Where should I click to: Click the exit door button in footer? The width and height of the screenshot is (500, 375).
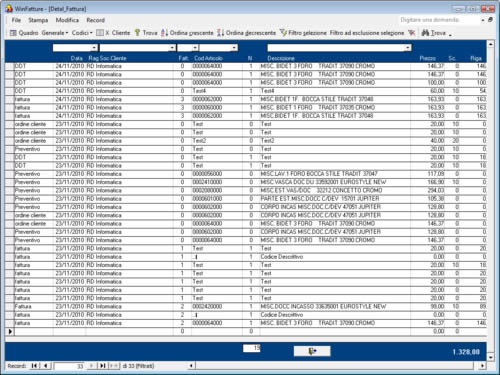[x=312, y=351]
